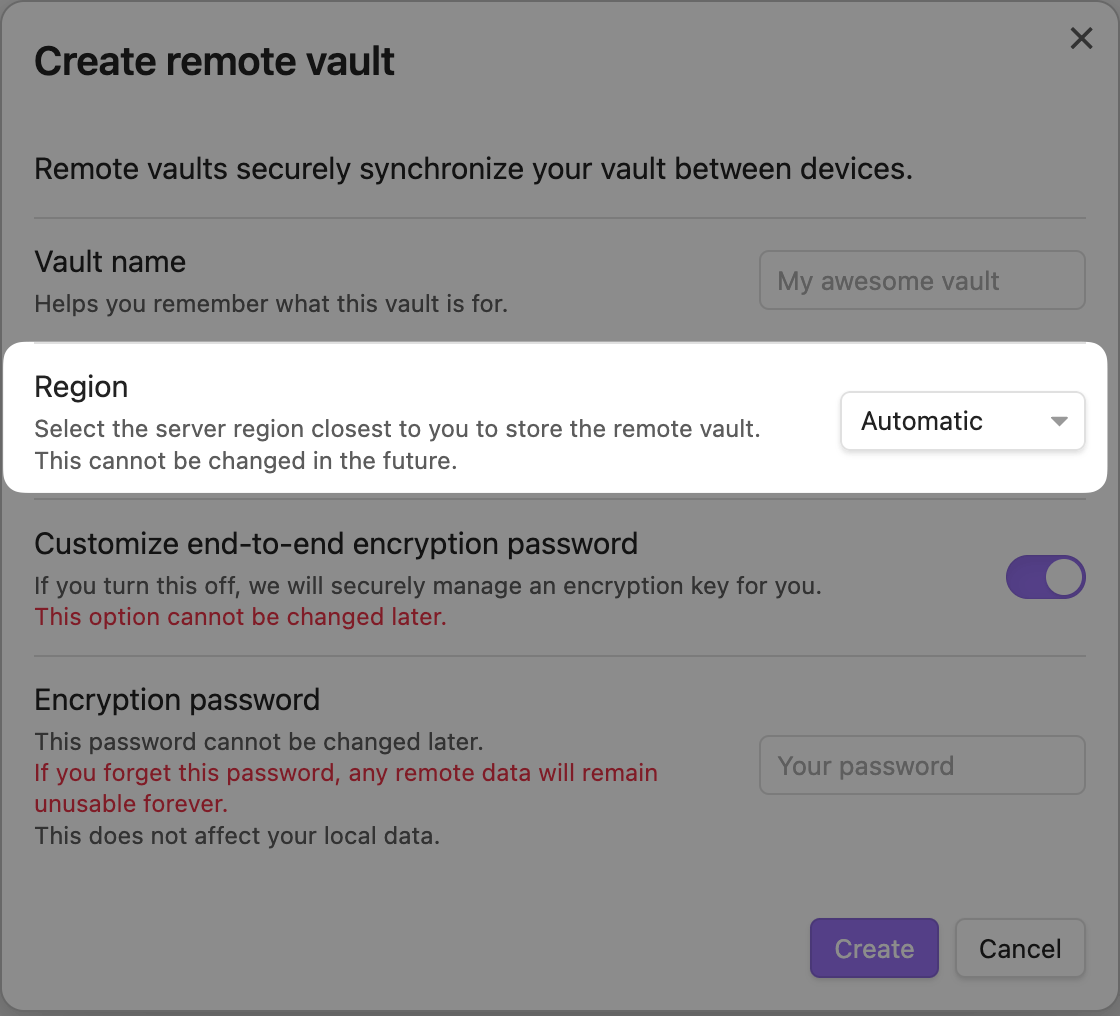Select the Vault name section heading
Image resolution: width=1120 pixels, height=1016 pixels.
[110, 262]
